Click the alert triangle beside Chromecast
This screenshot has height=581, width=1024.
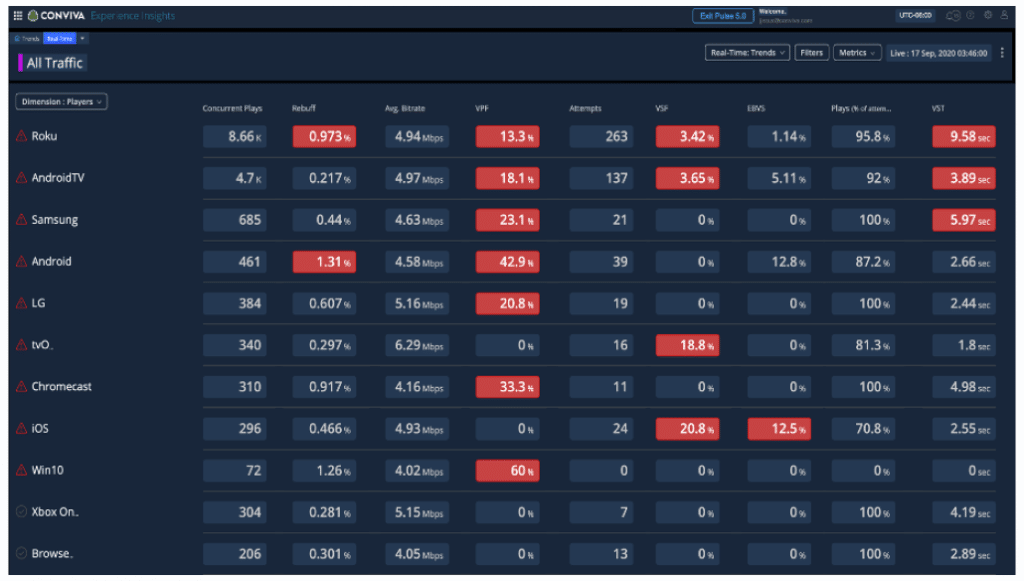point(22,386)
